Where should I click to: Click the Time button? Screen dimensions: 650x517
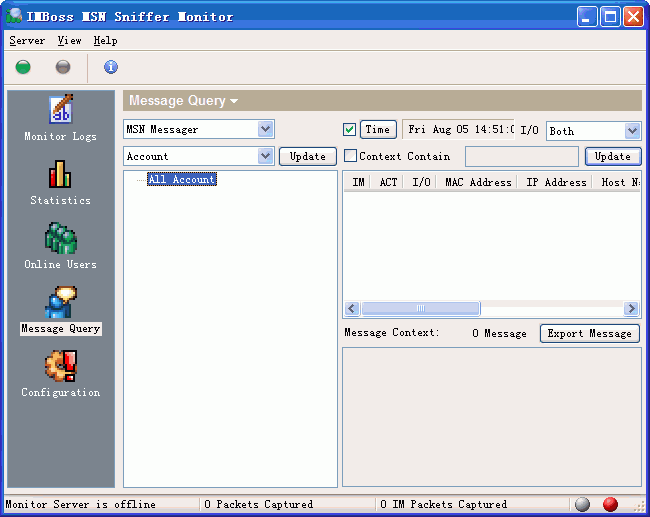378,129
